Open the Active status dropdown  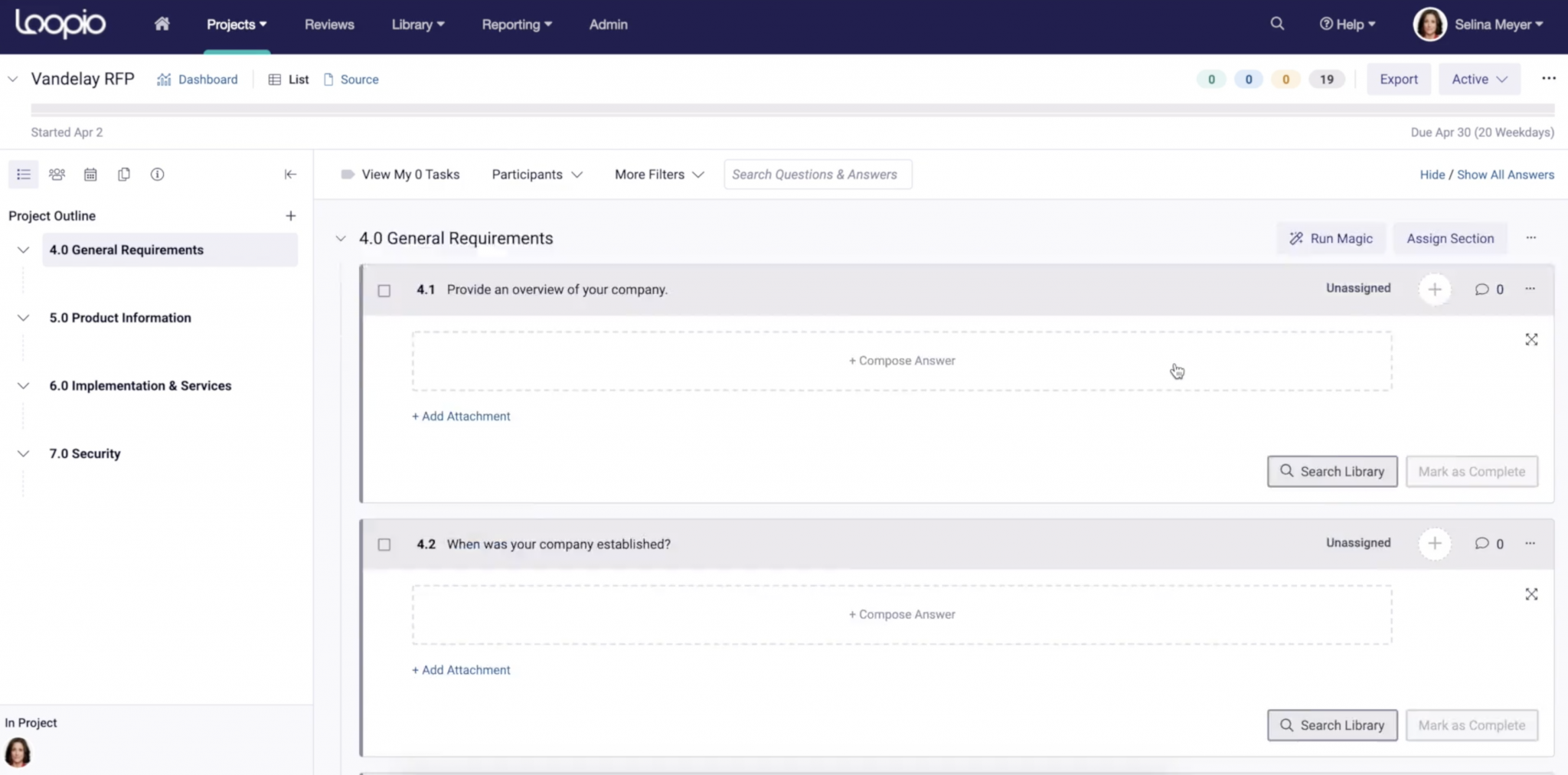coord(1479,80)
